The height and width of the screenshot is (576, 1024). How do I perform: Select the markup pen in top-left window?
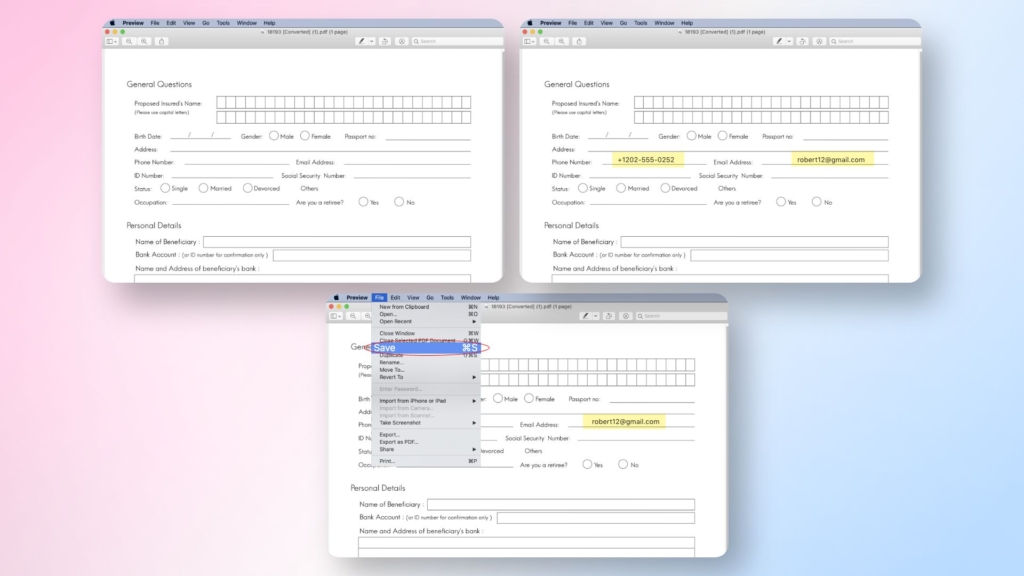point(361,41)
